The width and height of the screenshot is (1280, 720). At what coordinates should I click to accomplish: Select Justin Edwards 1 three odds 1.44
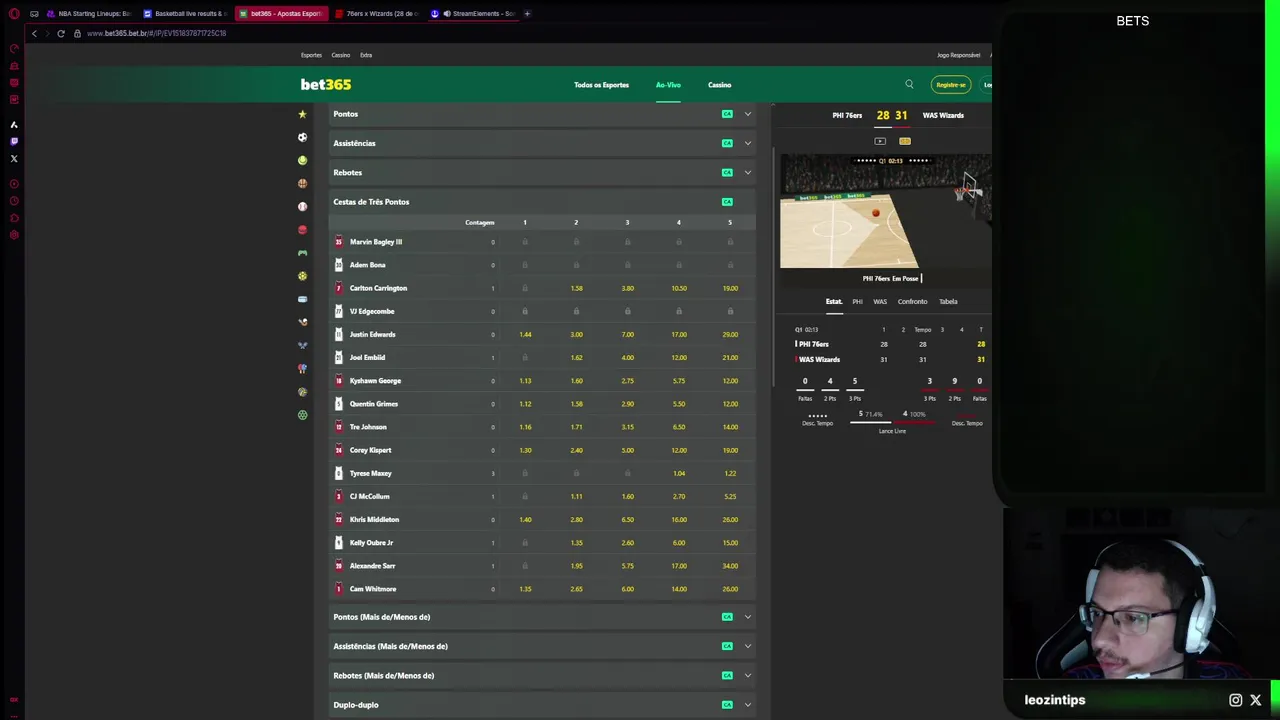pyautogui.click(x=525, y=334)
